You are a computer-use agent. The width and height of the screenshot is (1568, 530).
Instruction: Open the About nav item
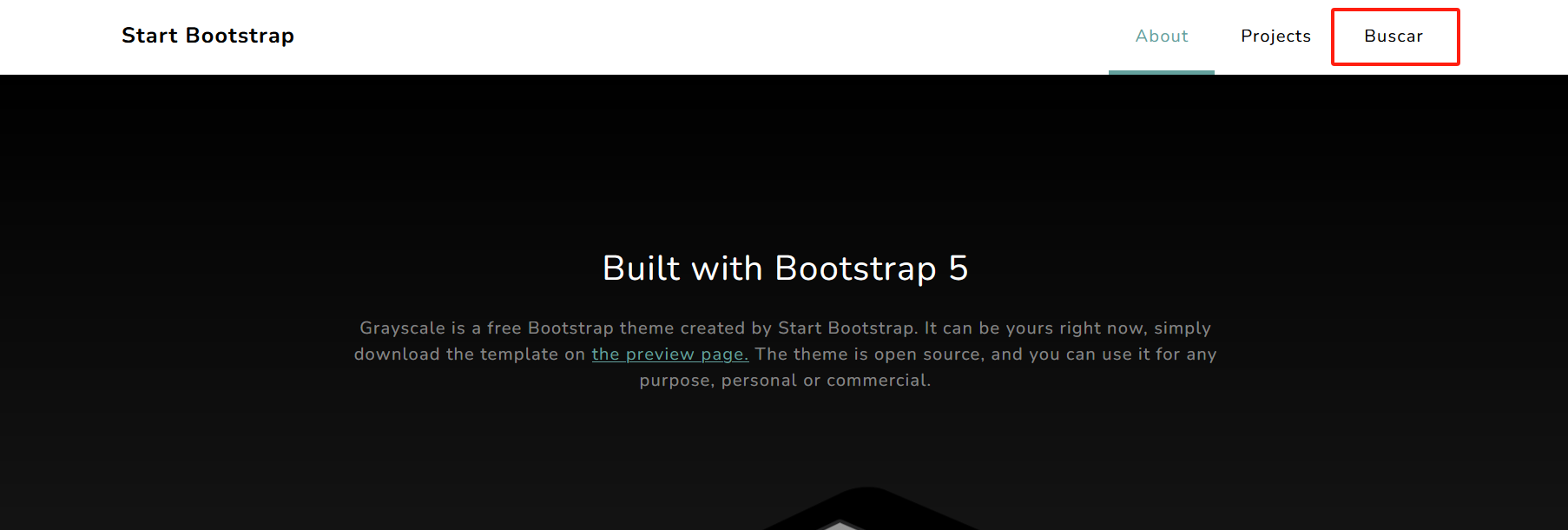tap(1162, 36)
